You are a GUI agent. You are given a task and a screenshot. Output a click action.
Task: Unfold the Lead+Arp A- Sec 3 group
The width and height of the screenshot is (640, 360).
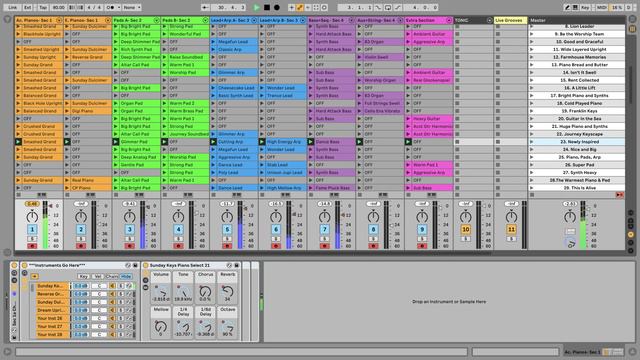(x=254, y=20)
